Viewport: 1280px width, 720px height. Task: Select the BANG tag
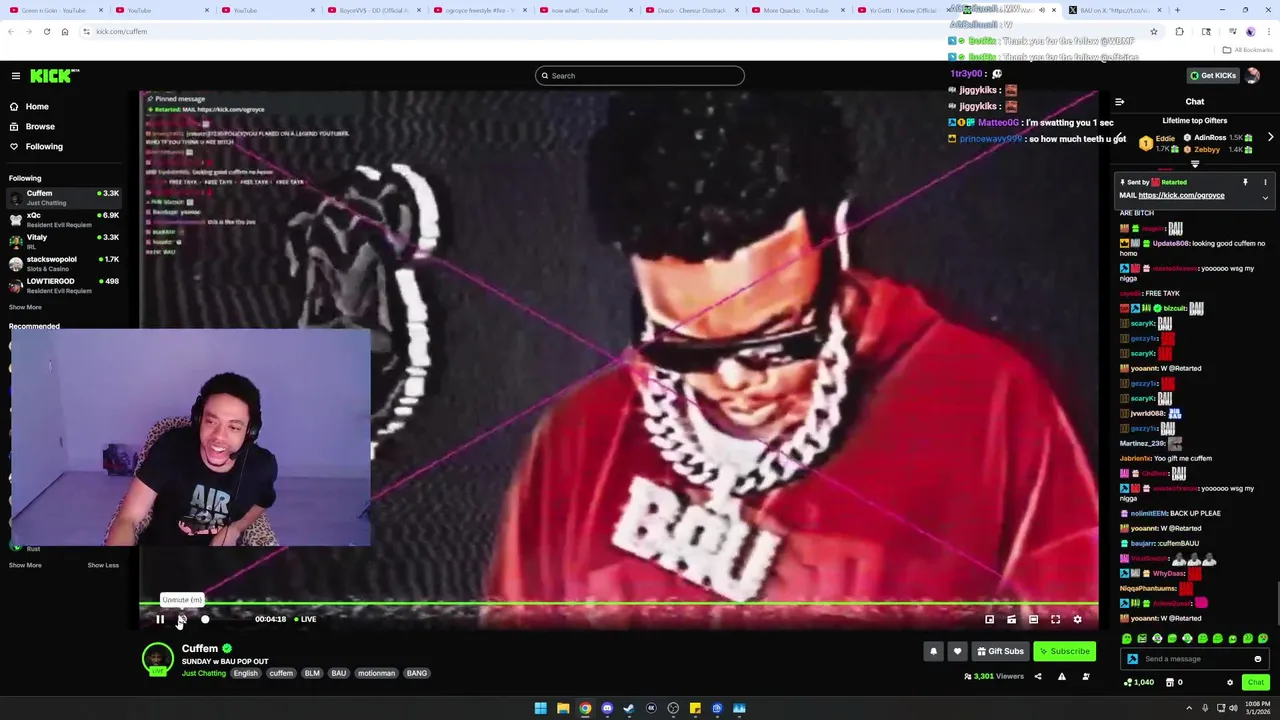pyautogui.click(x=417, y=673)
